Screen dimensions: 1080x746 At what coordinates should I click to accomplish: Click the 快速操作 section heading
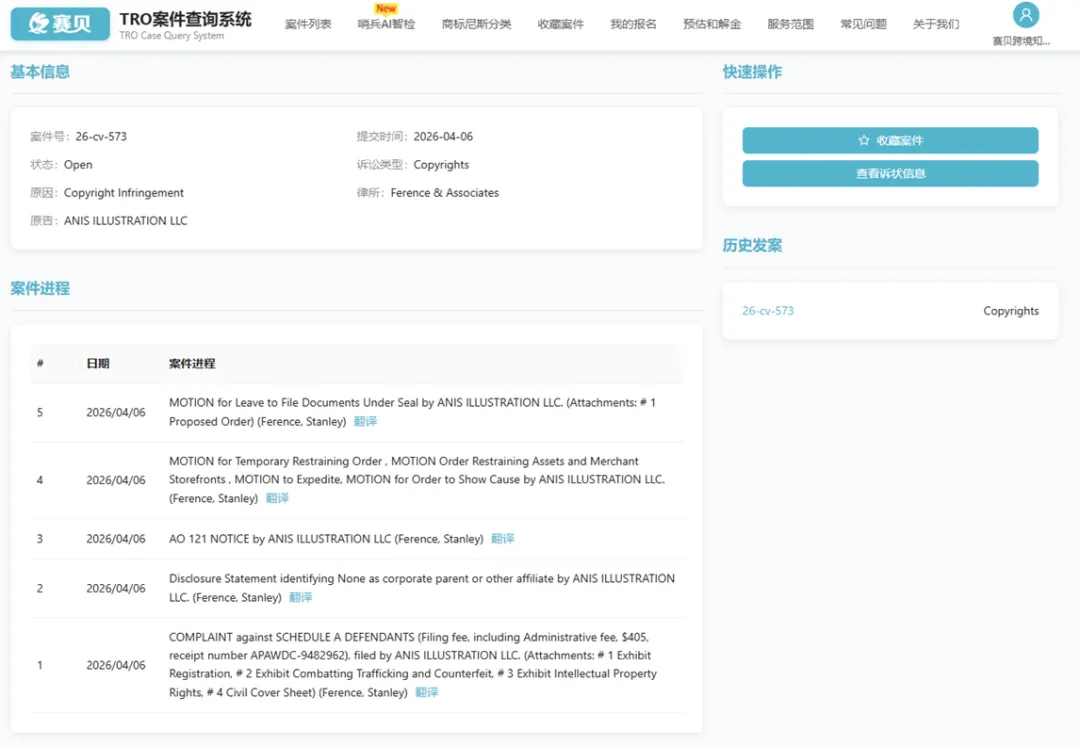pyautogui.click(x=752, y=72)
